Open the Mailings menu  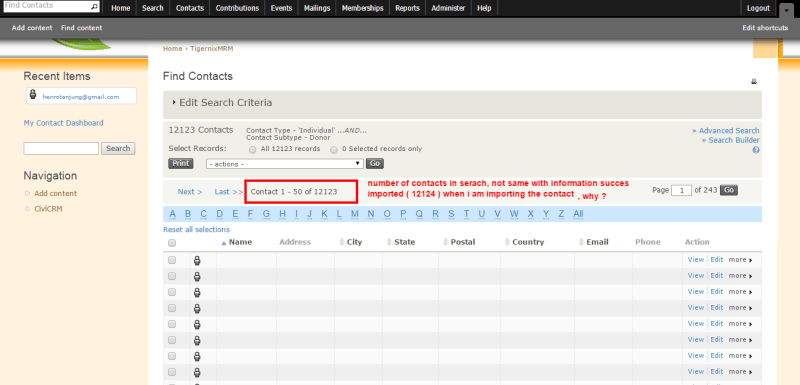[317, 8]
